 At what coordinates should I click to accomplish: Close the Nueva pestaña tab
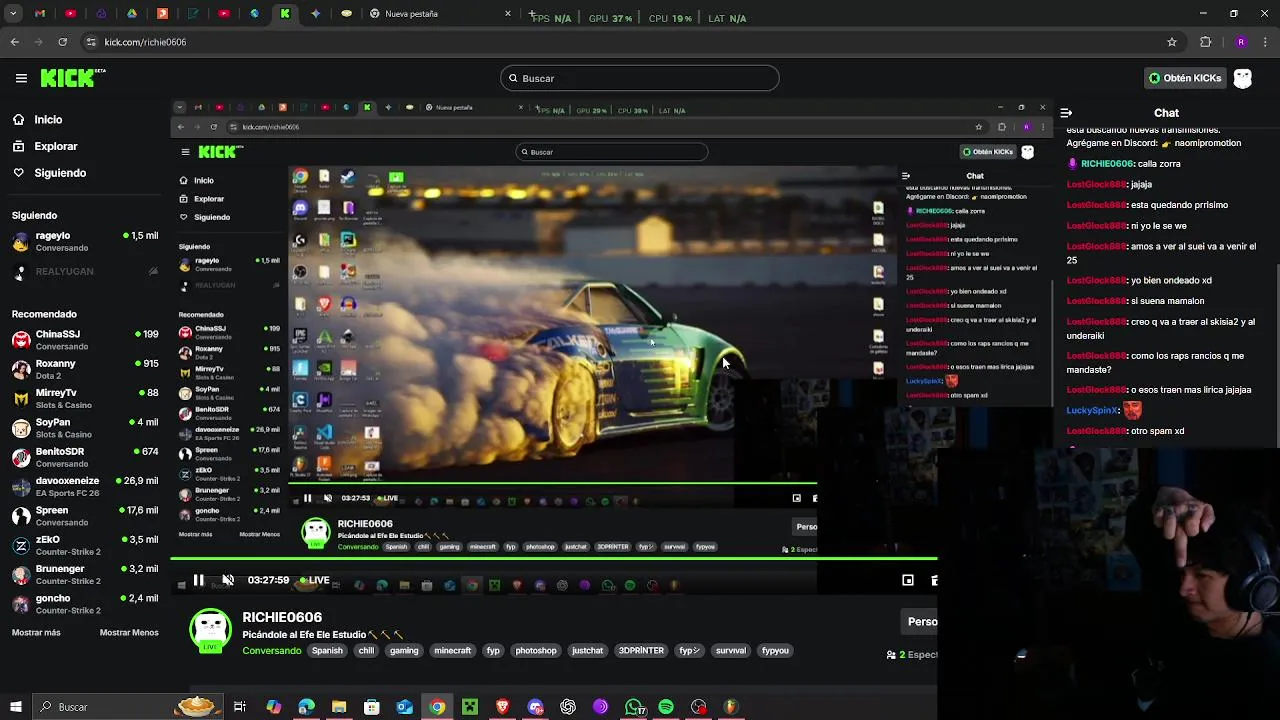[x=508, y=14]
